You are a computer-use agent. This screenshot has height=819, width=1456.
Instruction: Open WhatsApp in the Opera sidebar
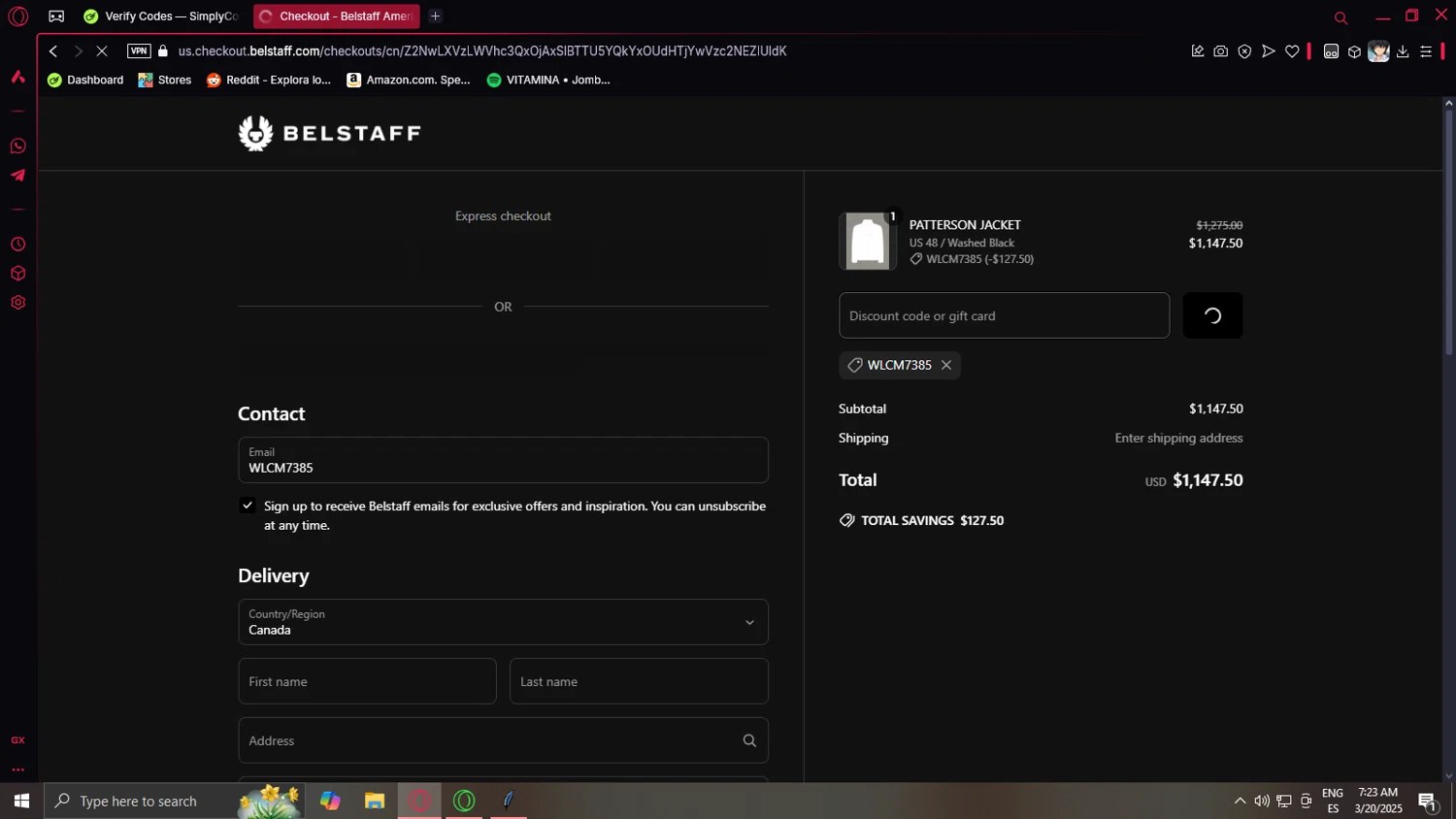tap(17, 147)
